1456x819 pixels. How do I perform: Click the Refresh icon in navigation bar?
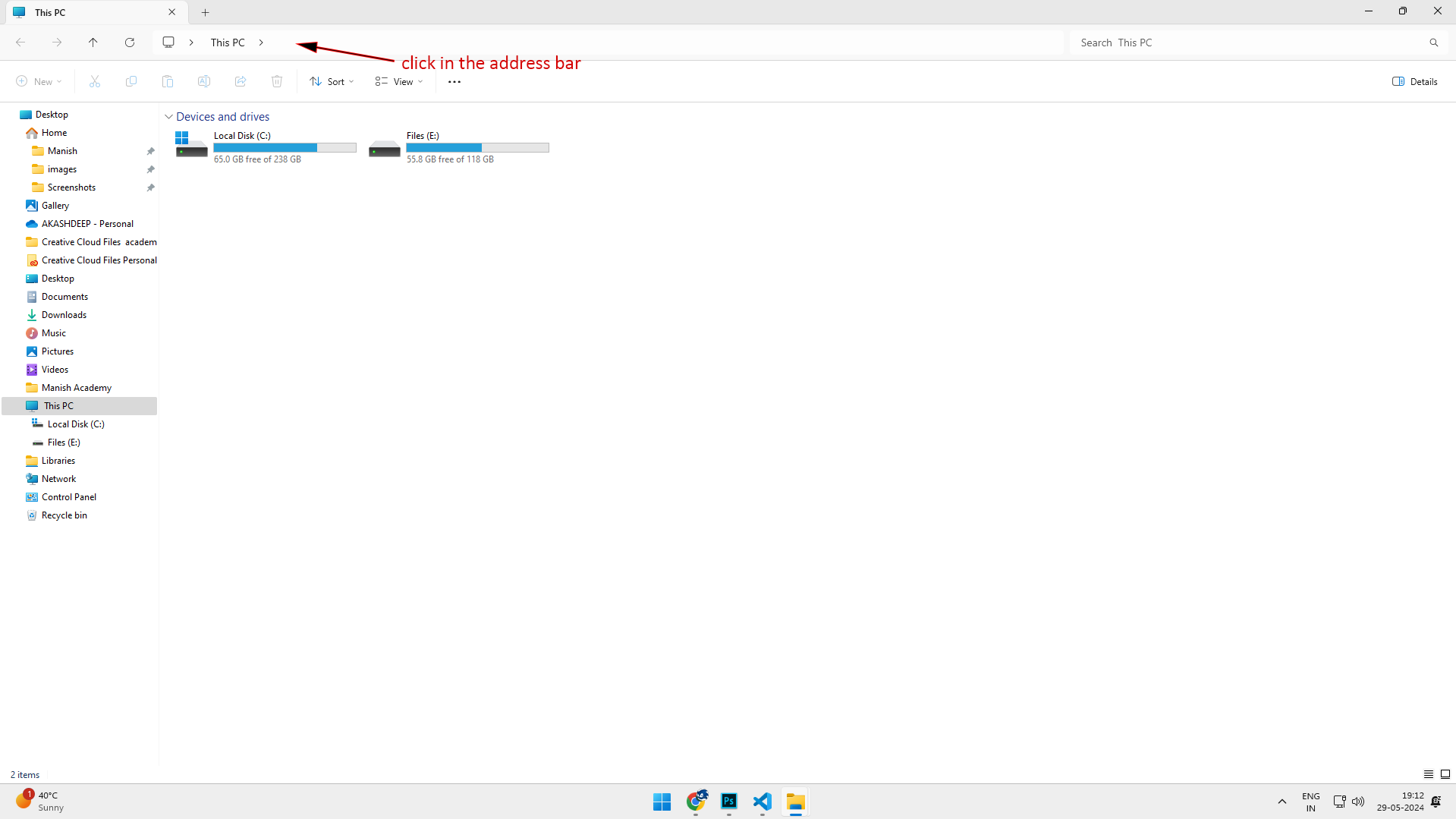[130, 43]
